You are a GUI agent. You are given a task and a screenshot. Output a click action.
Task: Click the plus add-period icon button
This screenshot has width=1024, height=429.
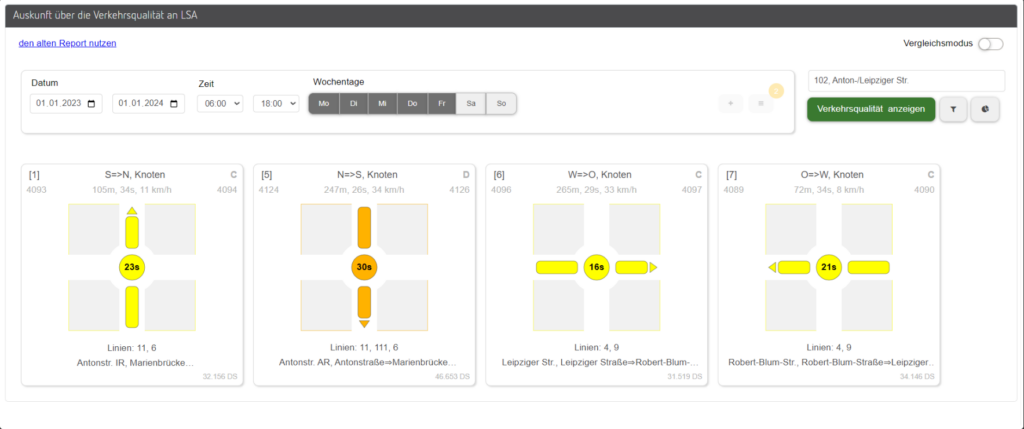730,103
